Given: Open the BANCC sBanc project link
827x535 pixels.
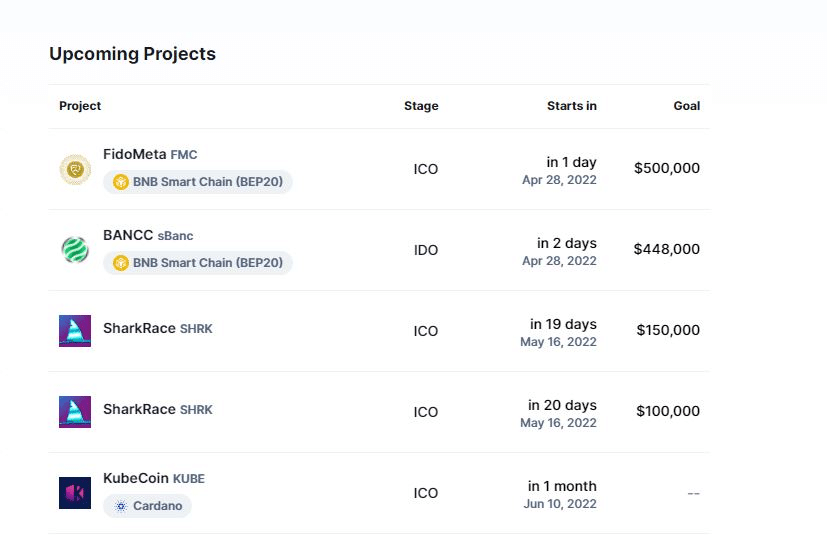Looking at the screenshot, I should click(x=148, y=235).
